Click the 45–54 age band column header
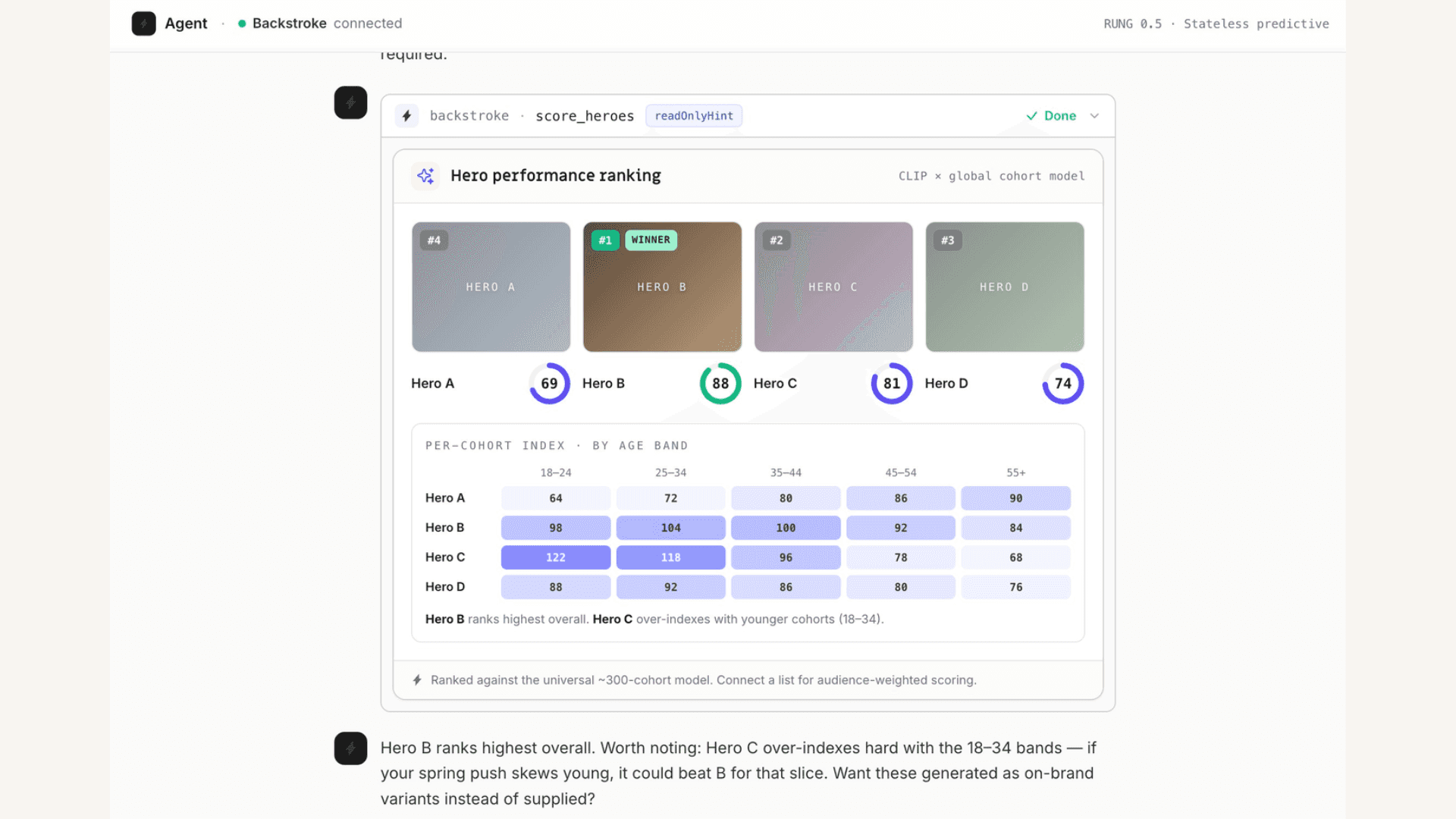Viewport: 1456px width, 819px height. [x=901, y=472]
